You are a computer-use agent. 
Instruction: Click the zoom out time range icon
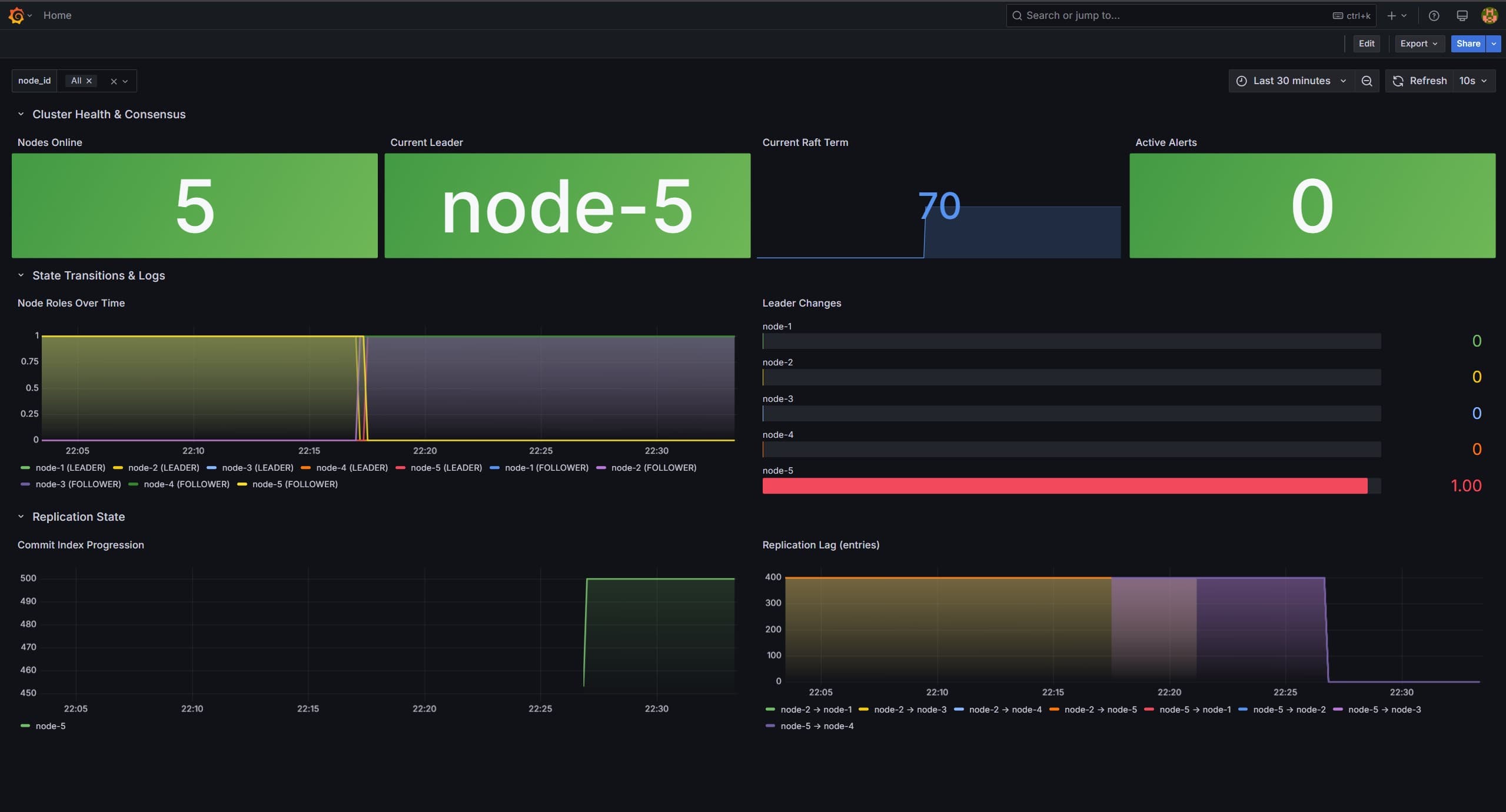click(x=1367, y=81)
